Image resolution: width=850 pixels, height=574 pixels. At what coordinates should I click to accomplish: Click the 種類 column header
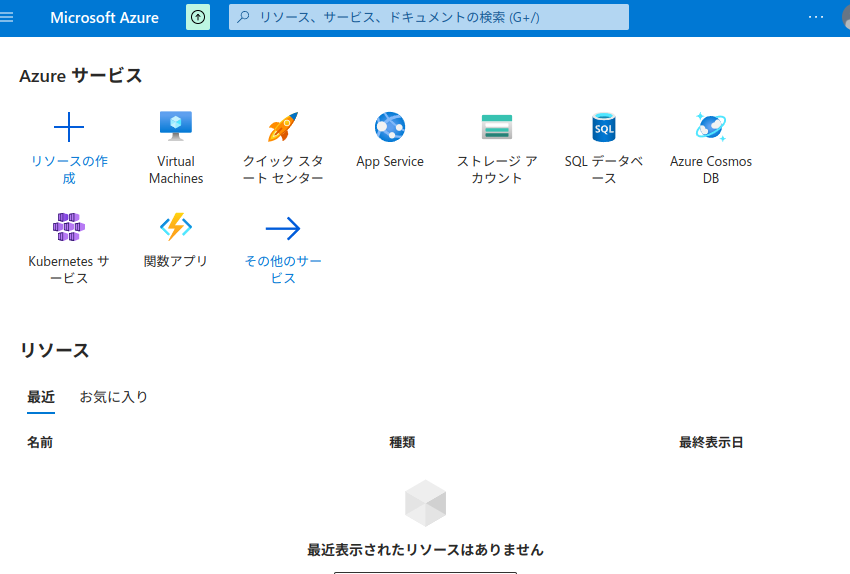point(402,442)
